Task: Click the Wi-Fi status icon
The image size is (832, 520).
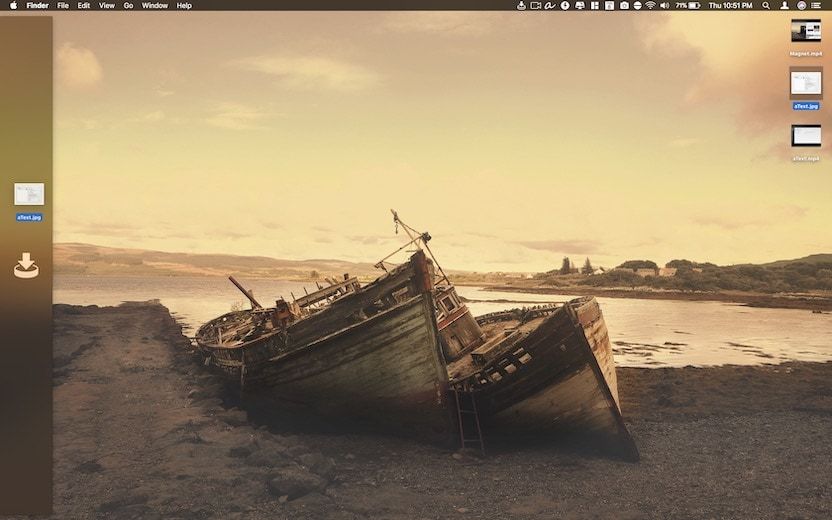Action: (650, 5)
